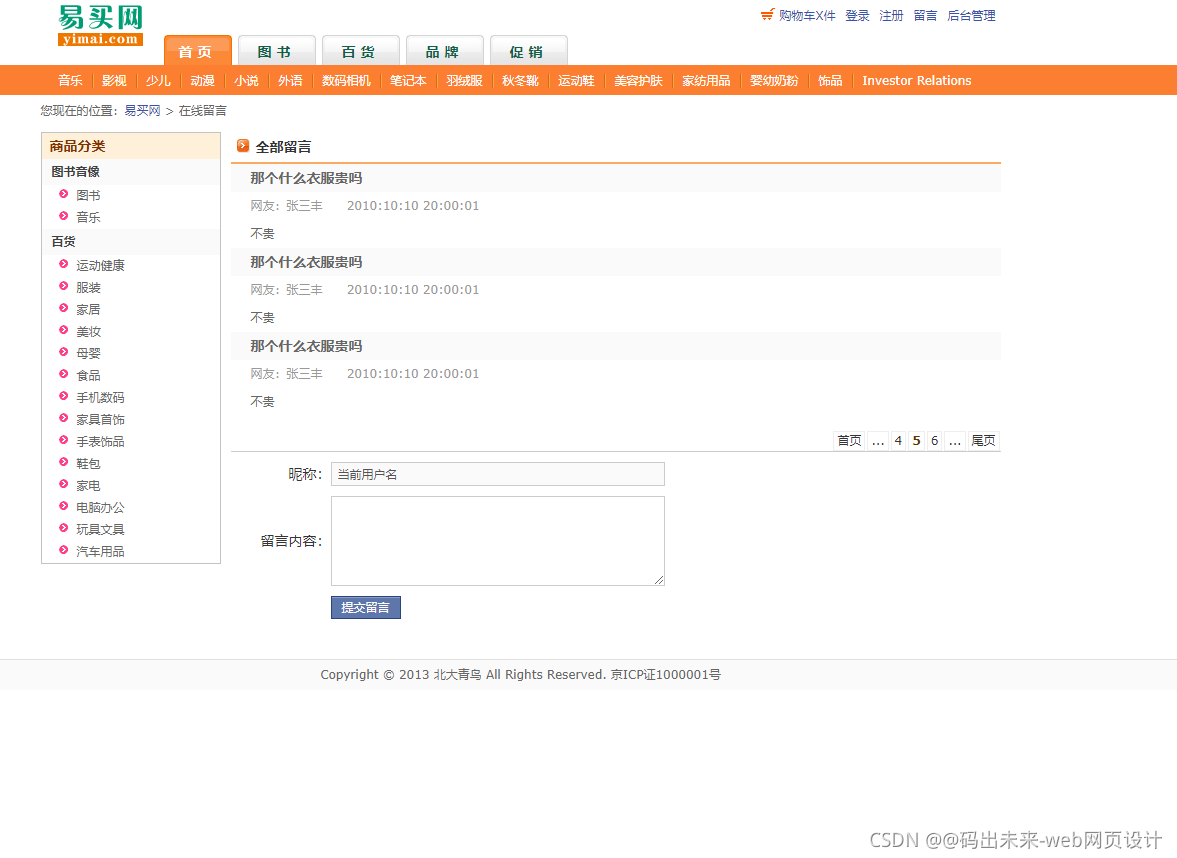Click the textarea resize handle corner
1177x858 pixels.
tap(659, 580)
